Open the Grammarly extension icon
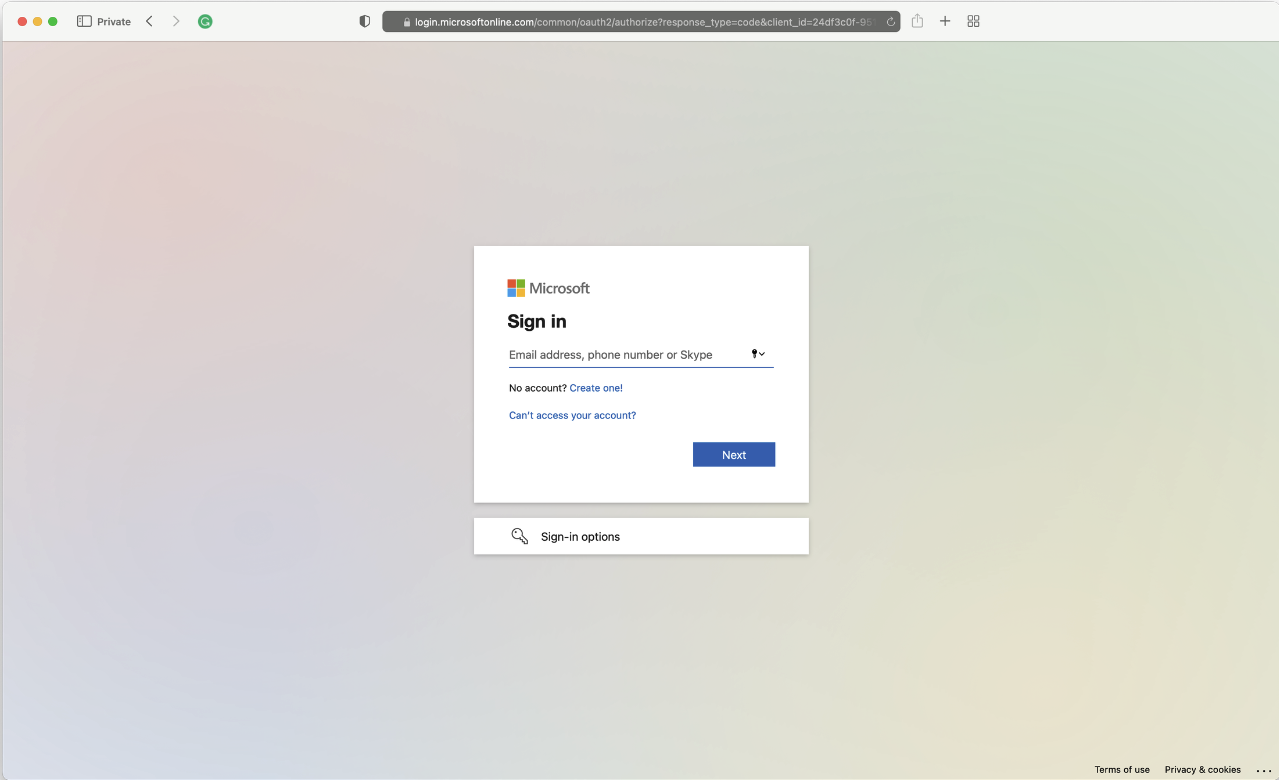The width and height of the screenshot is (1279, 780). [x=205, y=21]
